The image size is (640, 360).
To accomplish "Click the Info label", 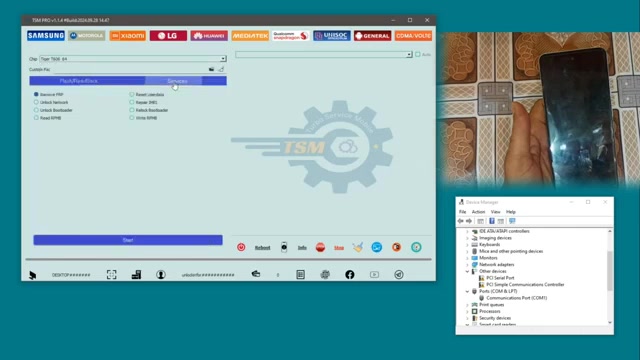I will point(302,248).
